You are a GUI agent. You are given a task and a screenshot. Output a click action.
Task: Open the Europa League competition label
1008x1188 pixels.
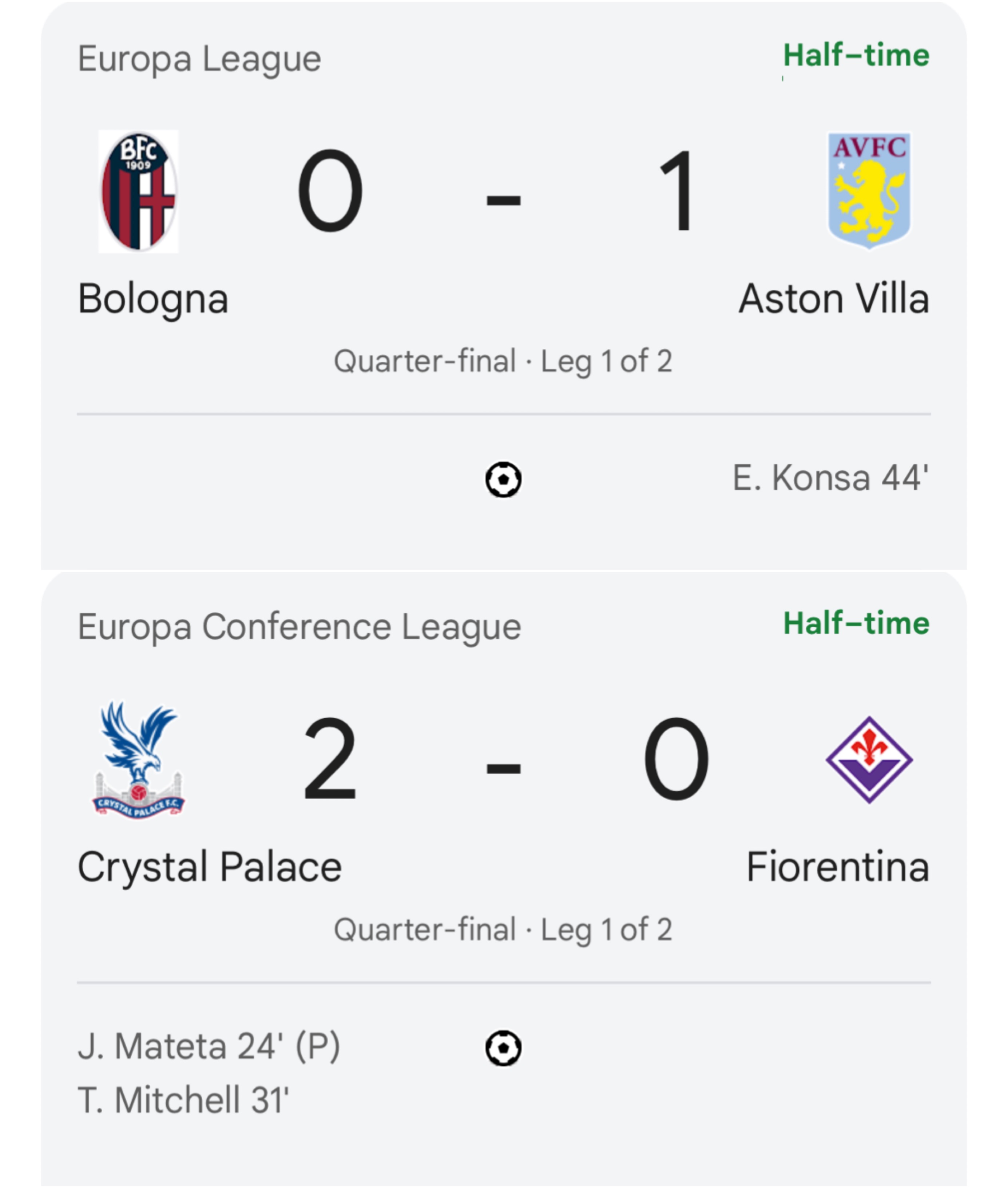[x=199, y=59]
